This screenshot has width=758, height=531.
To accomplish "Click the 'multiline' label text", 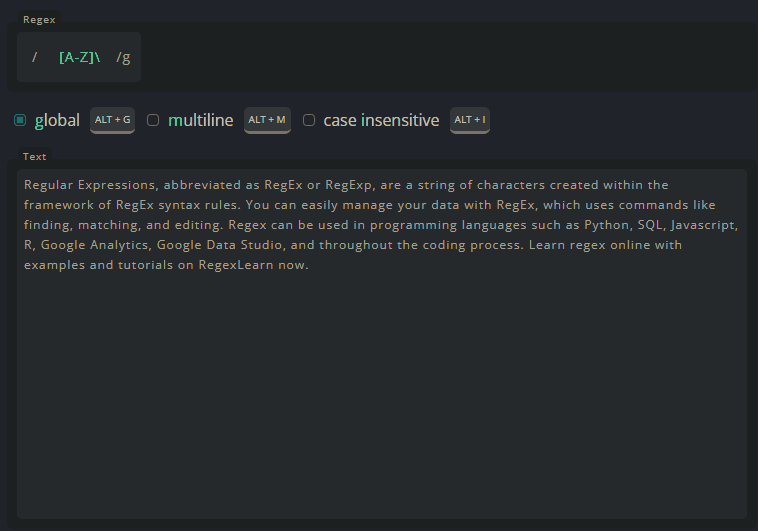I will (200, 120).
